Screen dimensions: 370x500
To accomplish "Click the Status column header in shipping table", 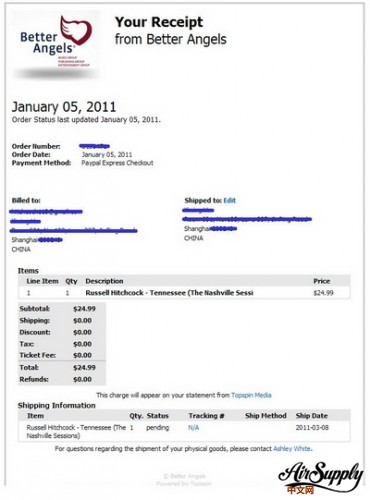I will 158,416.
